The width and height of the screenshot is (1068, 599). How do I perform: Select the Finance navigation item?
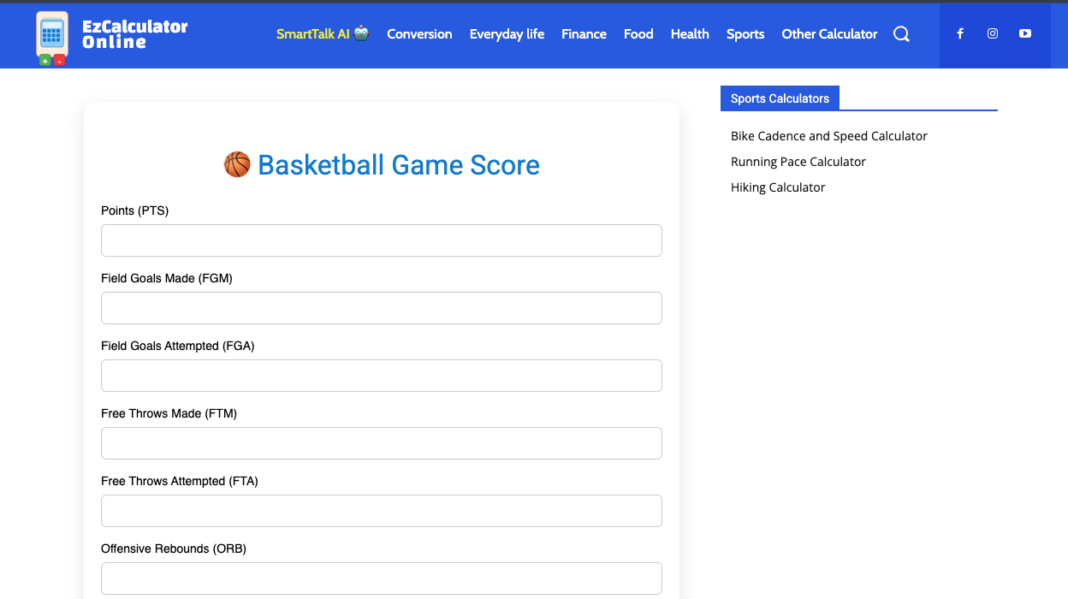(x=583, y=34)
